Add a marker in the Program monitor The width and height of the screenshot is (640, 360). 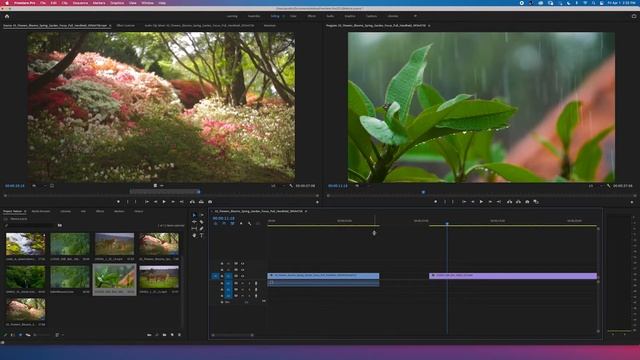[436, 202]
